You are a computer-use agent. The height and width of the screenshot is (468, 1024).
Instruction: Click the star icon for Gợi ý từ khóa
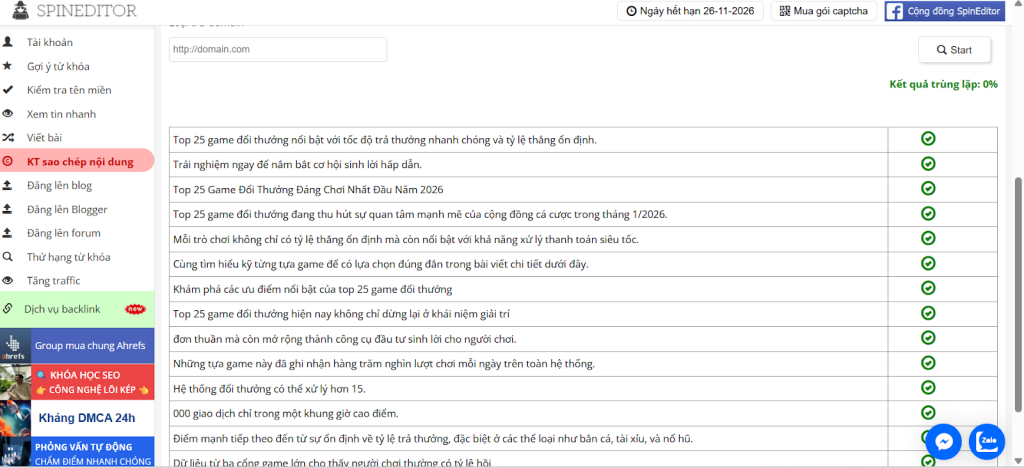click(x=8, y=66)
